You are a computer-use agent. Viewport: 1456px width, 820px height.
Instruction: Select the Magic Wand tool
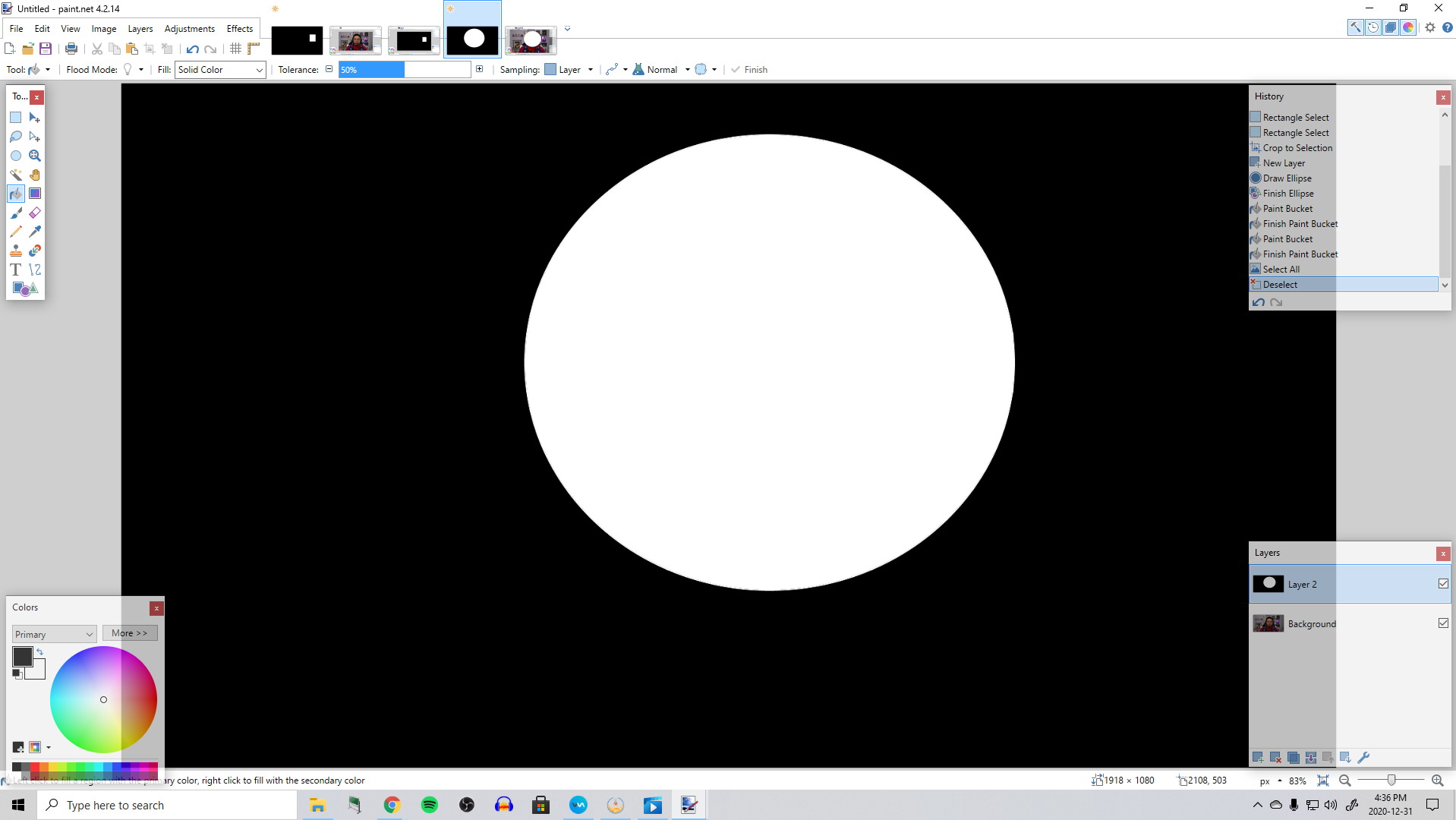(x=16, y=175)
